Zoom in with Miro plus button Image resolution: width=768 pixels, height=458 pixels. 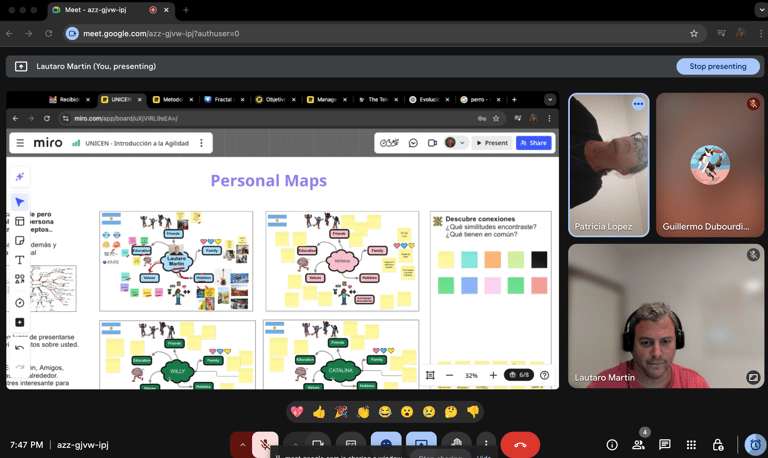click(493, 375)
